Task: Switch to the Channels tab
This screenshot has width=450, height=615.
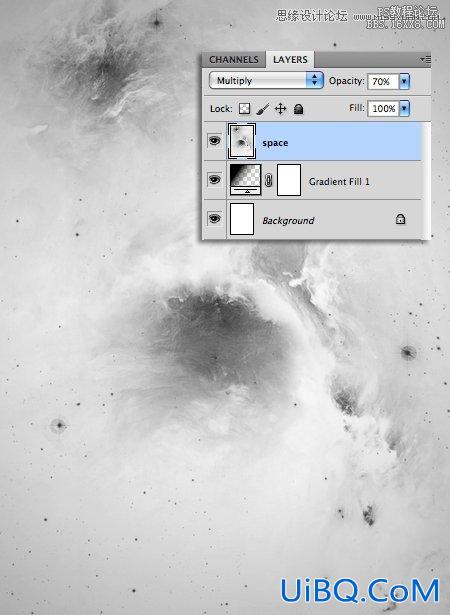Action: pyautogui.click(x=234, y=60)
